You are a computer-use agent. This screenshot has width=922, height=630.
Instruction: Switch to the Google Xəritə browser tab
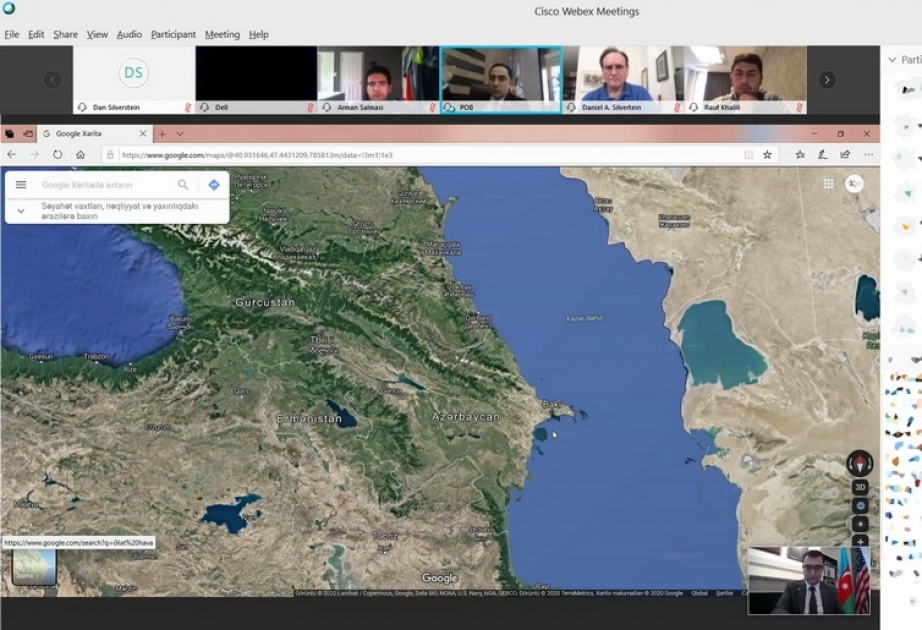(94, 134)
